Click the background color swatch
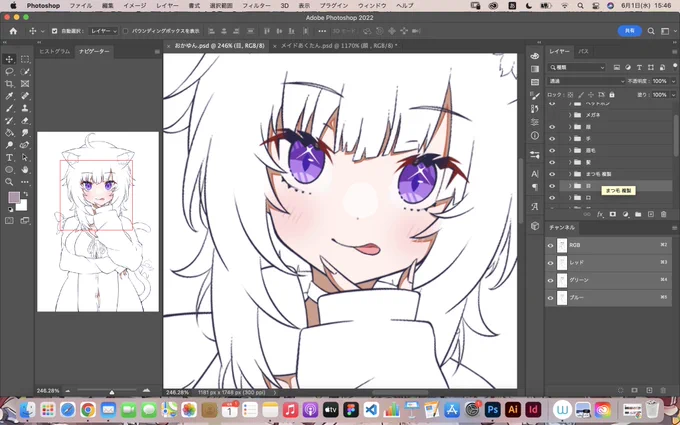 tap(22, 206)
